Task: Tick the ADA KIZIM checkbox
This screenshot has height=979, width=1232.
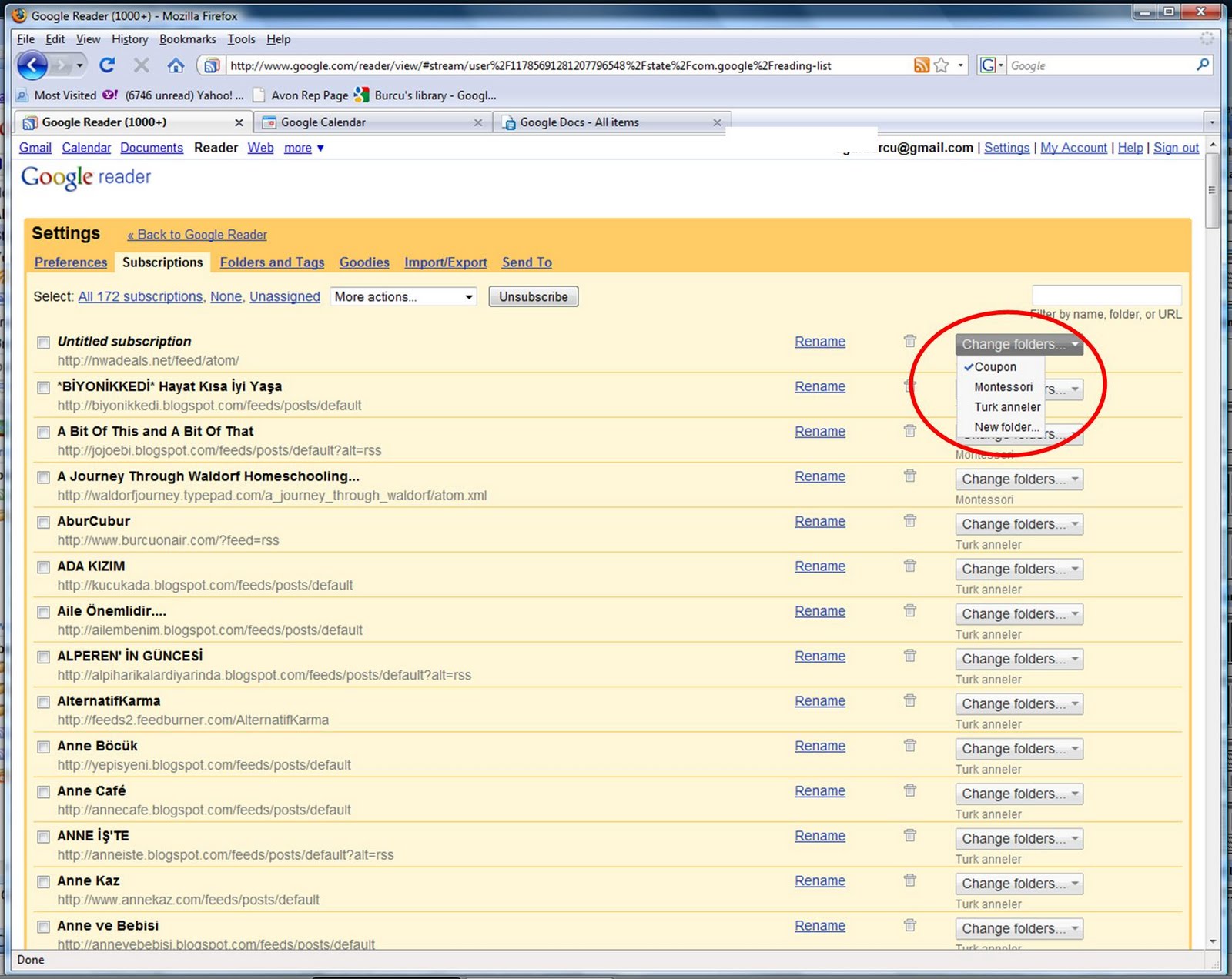Action: pos(44,567)
